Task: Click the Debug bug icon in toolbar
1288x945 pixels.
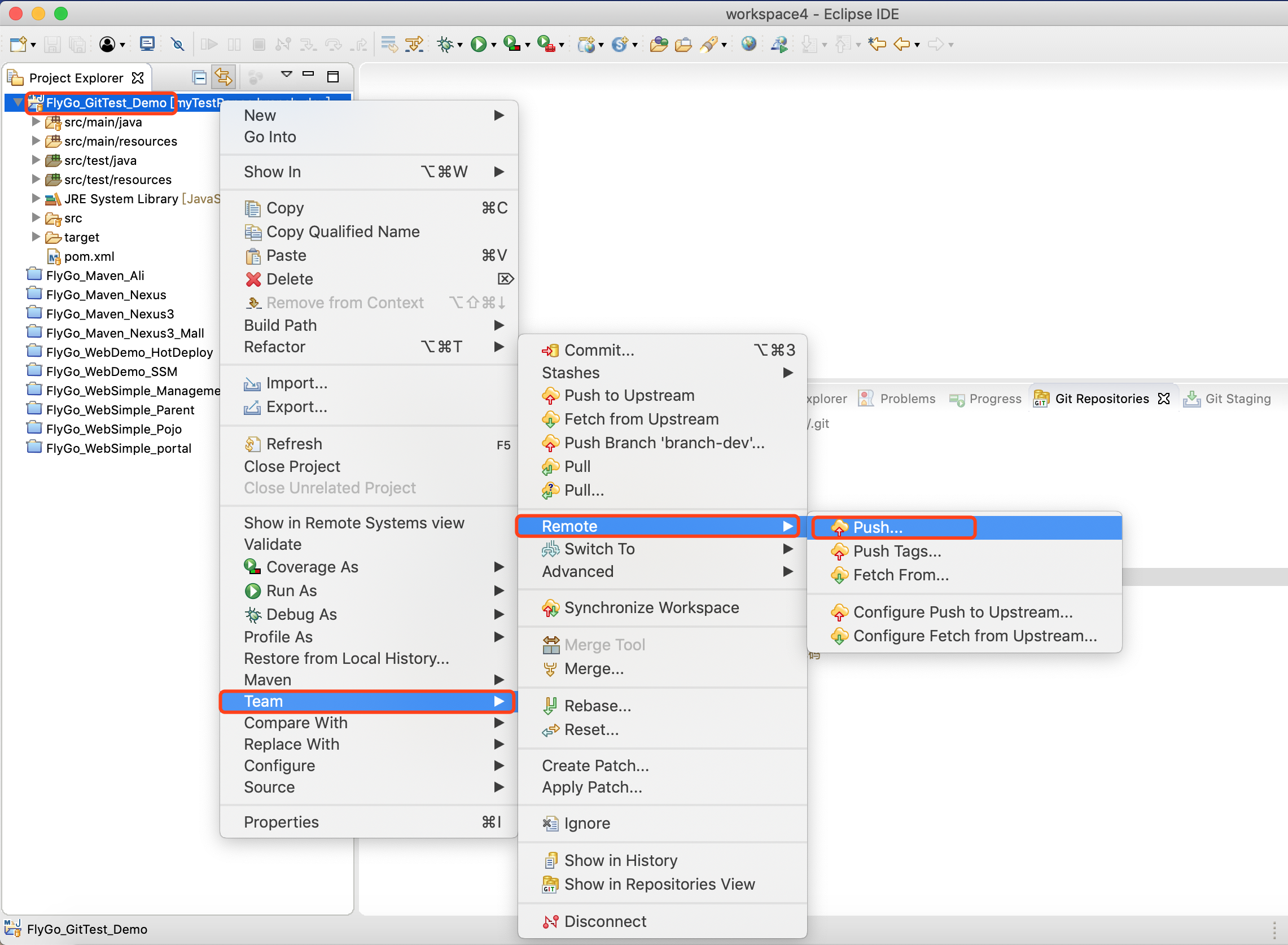Action: (444, 44)
